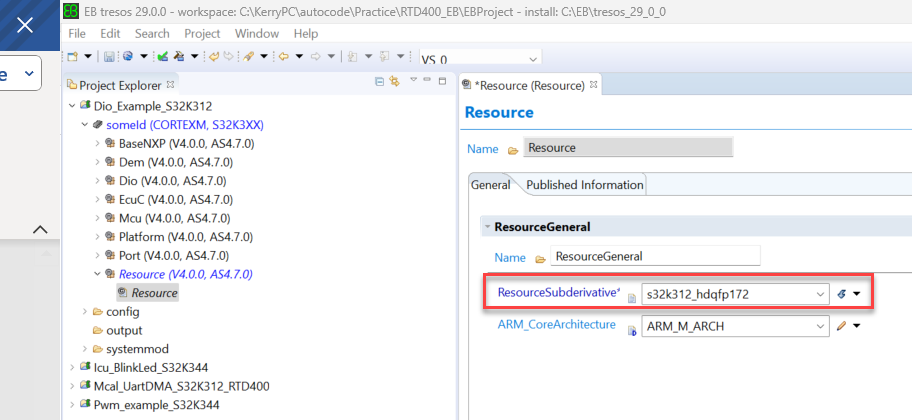The width and height of the screenshot is (912, 420).
Task: Expand the Mcu module tree node
Action: tap(97, 218)
